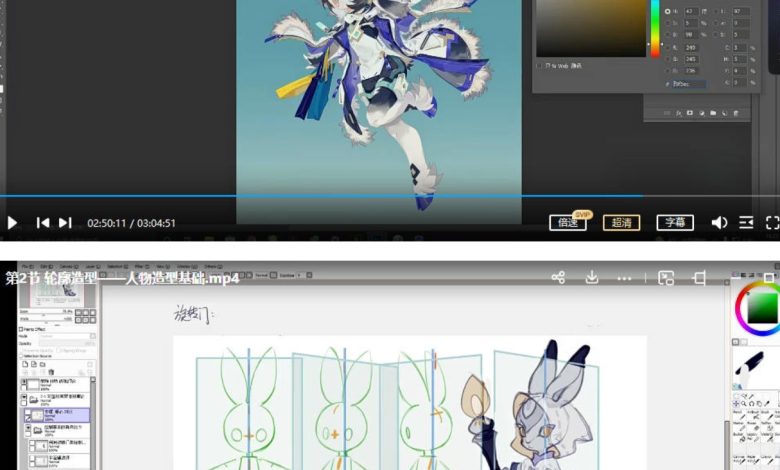Open the playlist icon in top player
Image resolution: width=780 pixels, height=470 pixels.
[746, 222]
